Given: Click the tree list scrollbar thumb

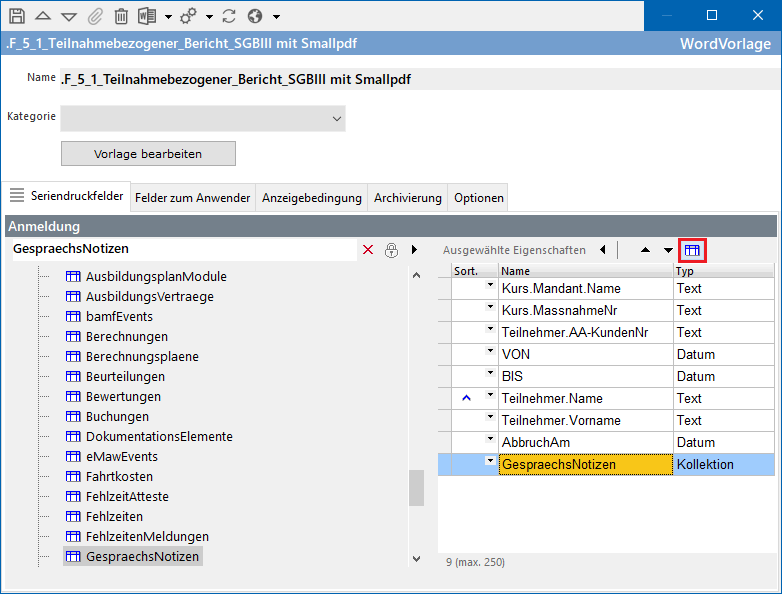Looking at the screenshot, I should (416, 488).
